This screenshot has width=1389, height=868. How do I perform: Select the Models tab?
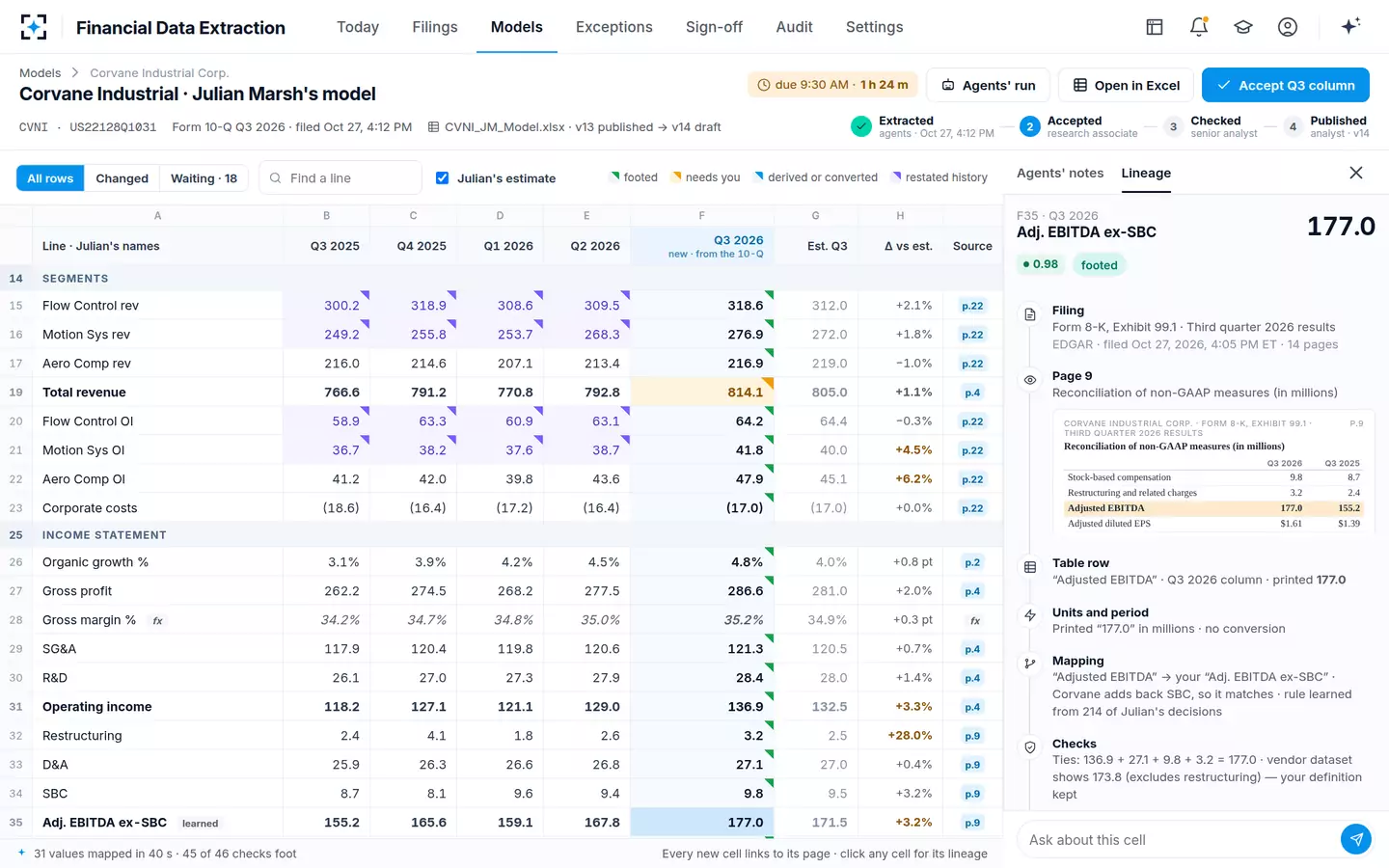(517, 27)
